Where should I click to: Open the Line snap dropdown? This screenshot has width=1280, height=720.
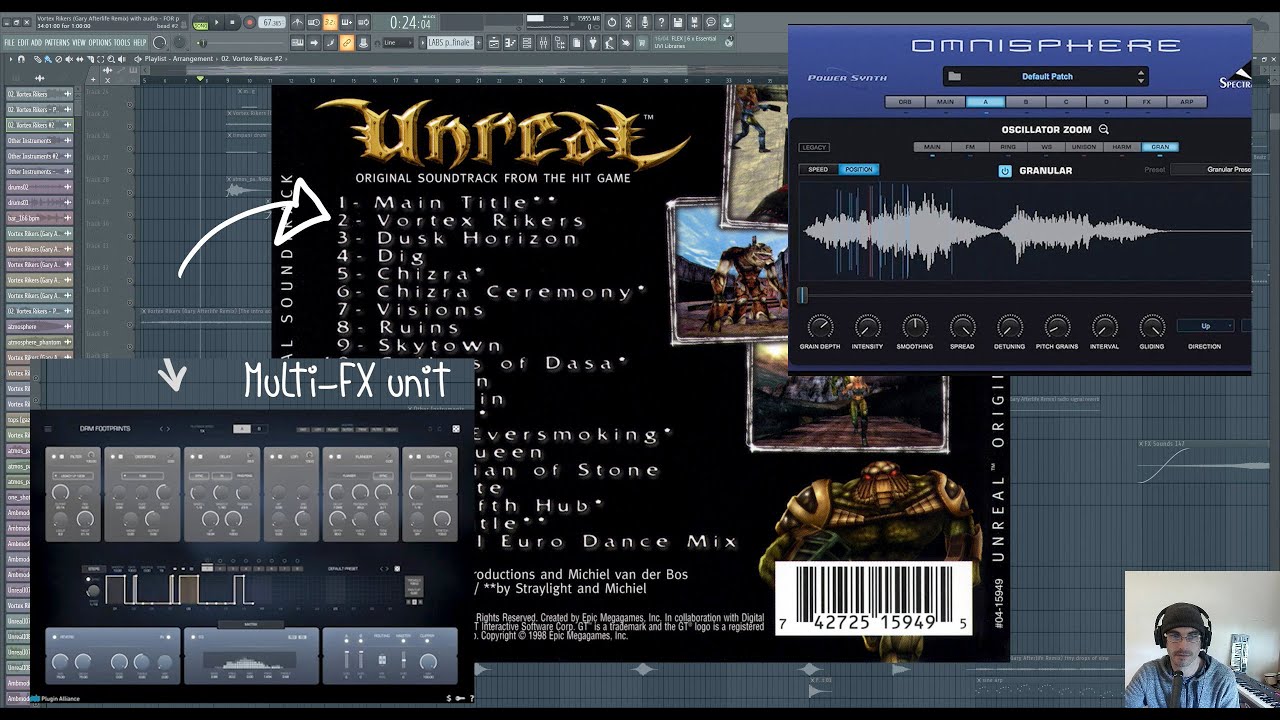398,43
